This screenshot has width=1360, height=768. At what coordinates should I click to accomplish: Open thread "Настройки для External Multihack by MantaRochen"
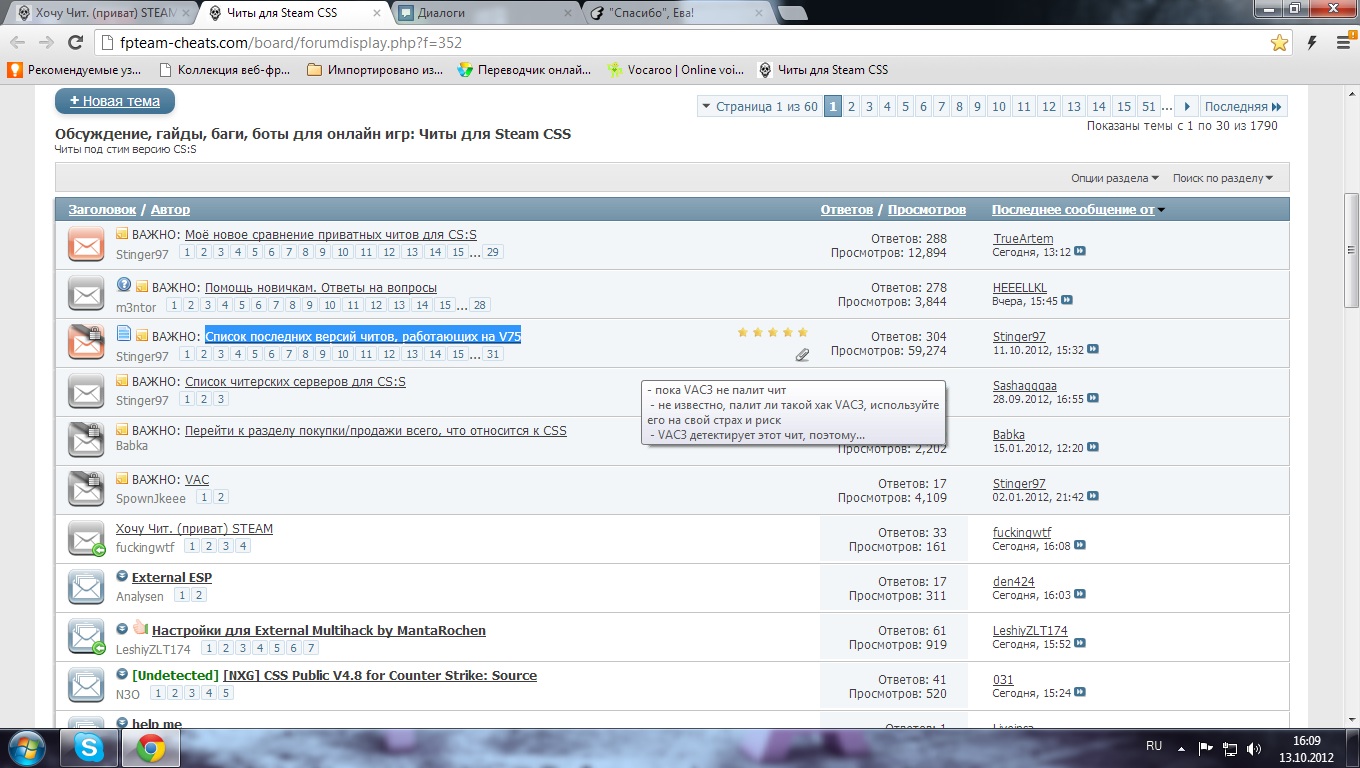click(319, 631)
